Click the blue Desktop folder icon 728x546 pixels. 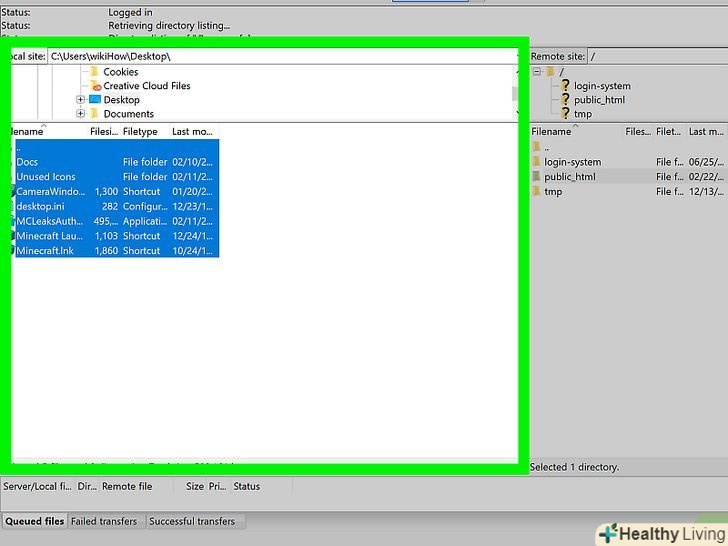tap(95, 99)
